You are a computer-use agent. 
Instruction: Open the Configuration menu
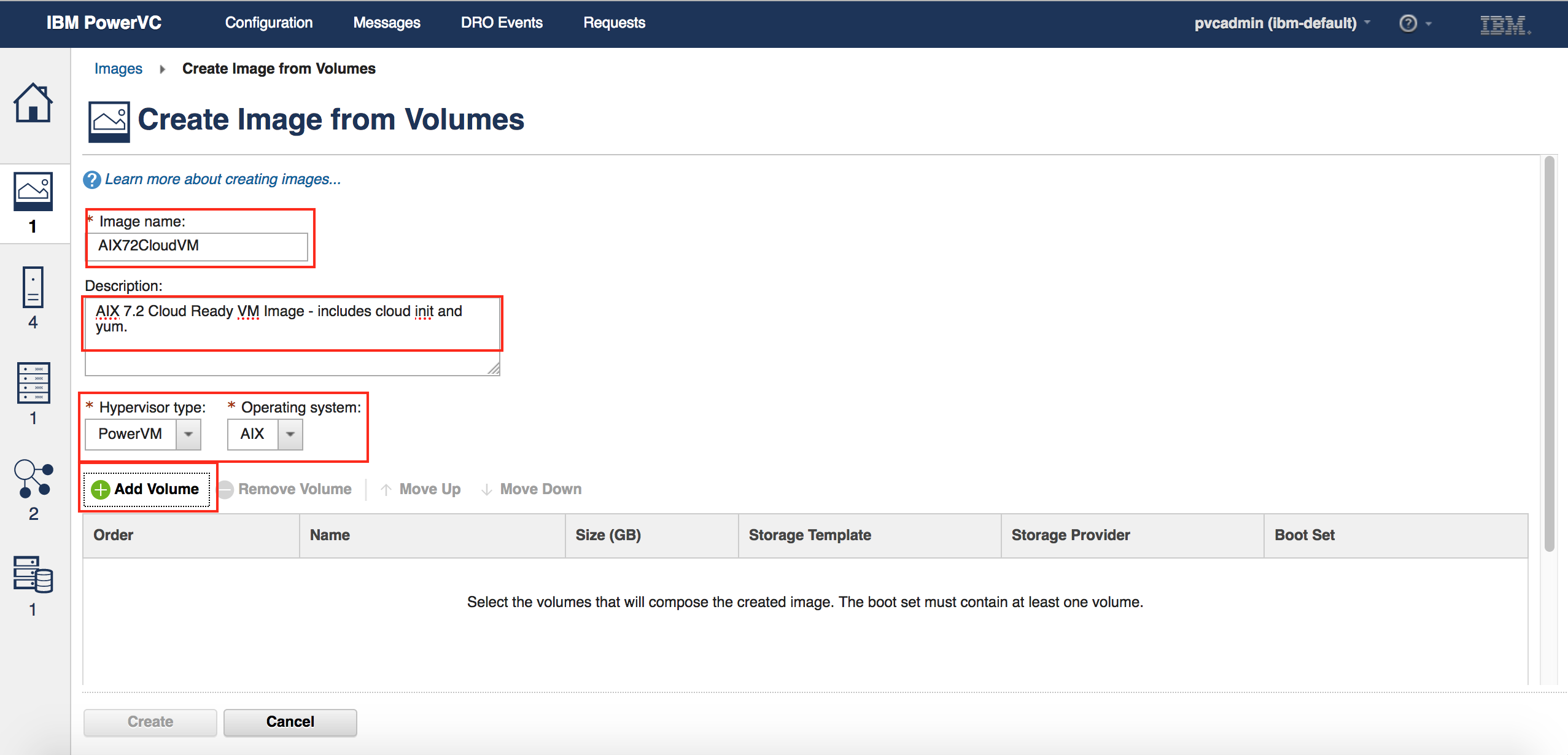point(269,23)
